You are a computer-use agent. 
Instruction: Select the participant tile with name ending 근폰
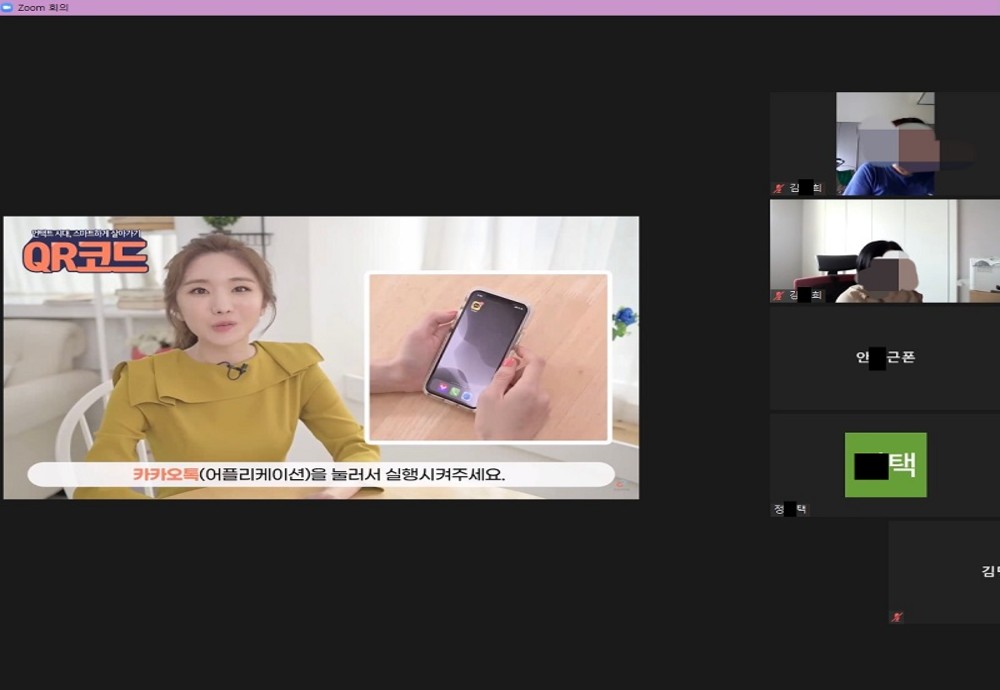coord(885,357)
